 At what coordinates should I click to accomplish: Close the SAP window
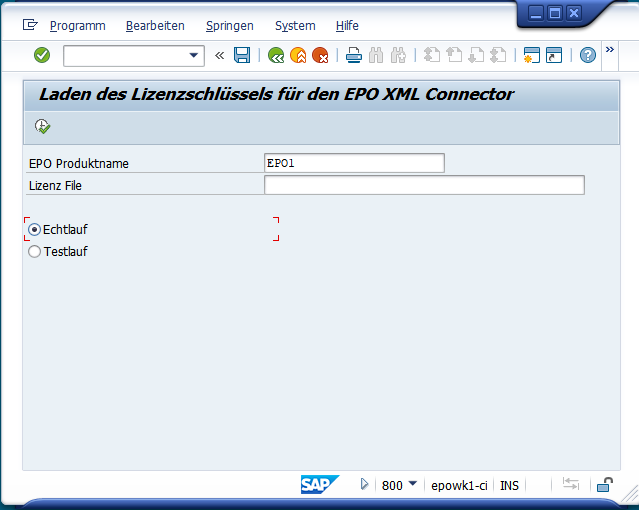point(574,13)
